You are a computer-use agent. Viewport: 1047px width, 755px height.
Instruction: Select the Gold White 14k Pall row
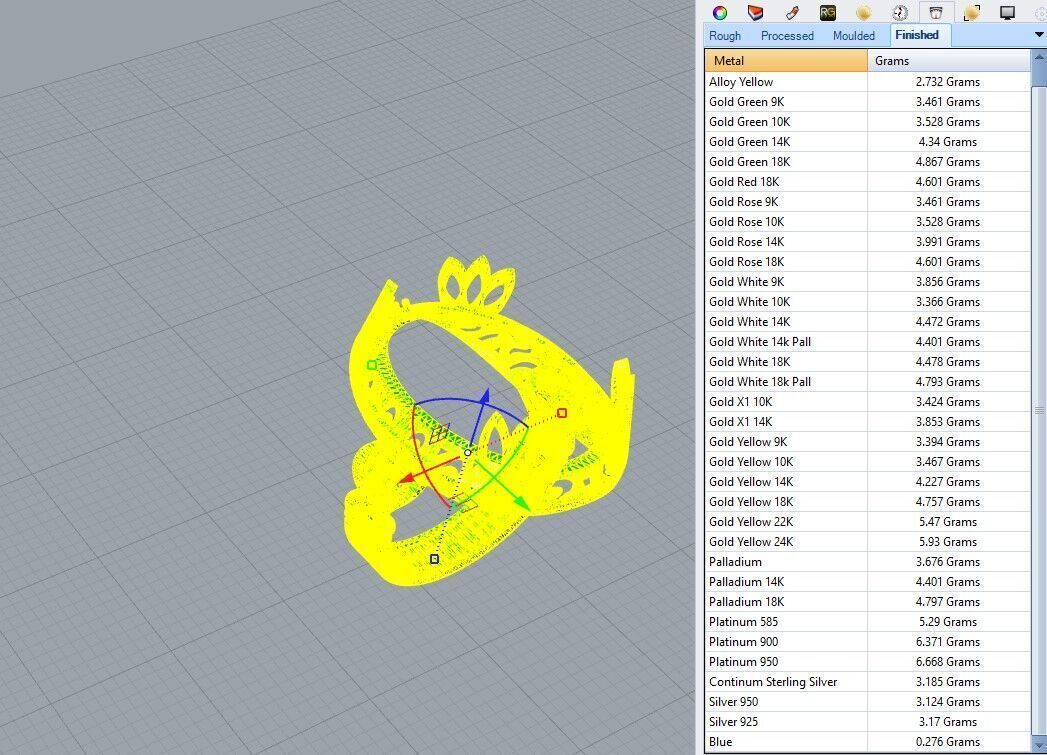867,342
